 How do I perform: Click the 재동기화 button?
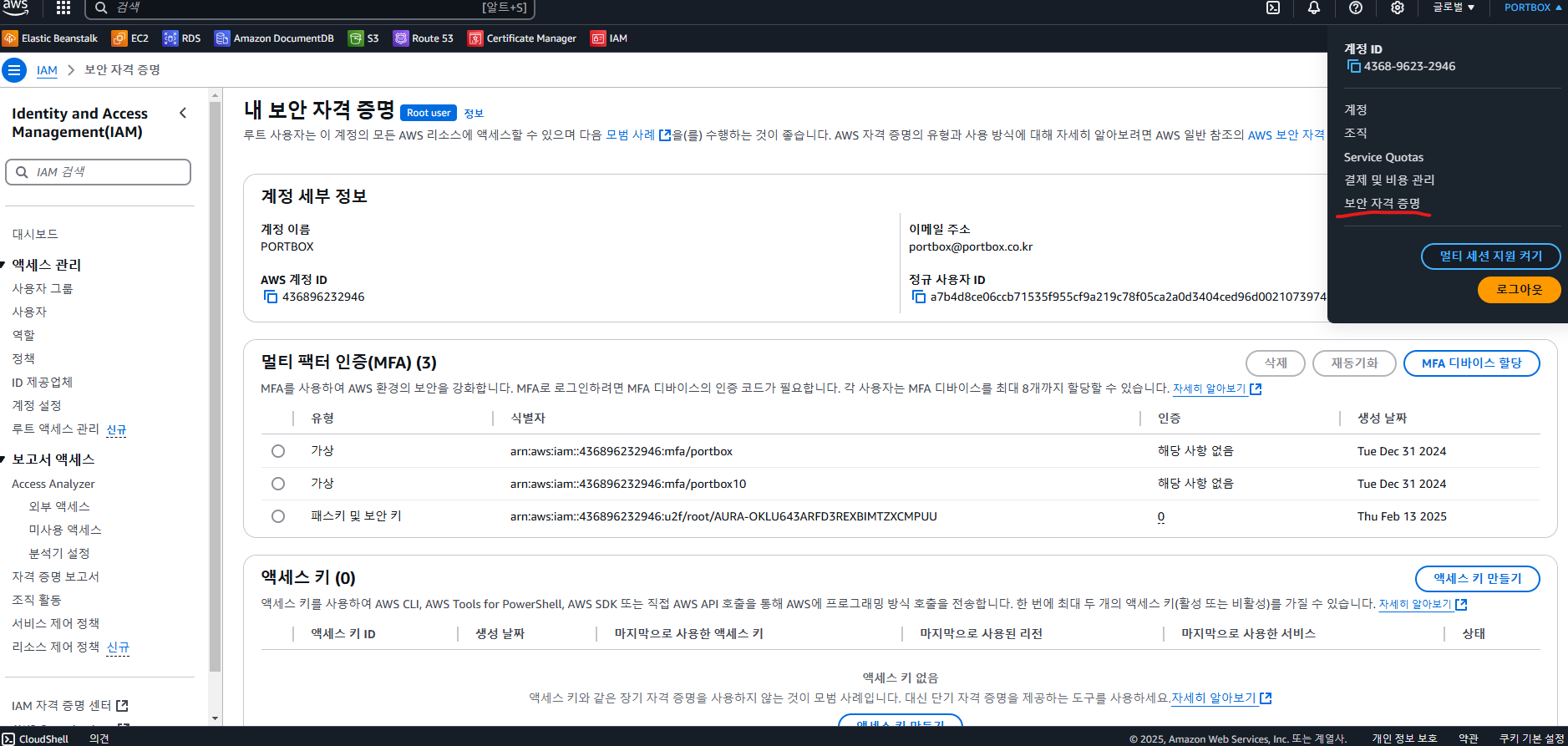(1353, 363)
